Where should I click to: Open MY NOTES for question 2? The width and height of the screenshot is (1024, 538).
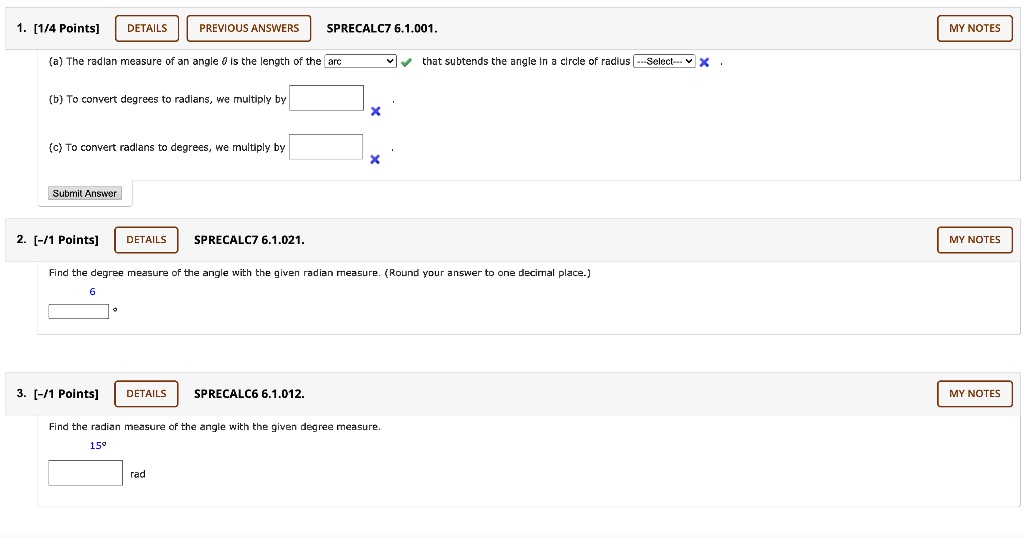(974, 240)
